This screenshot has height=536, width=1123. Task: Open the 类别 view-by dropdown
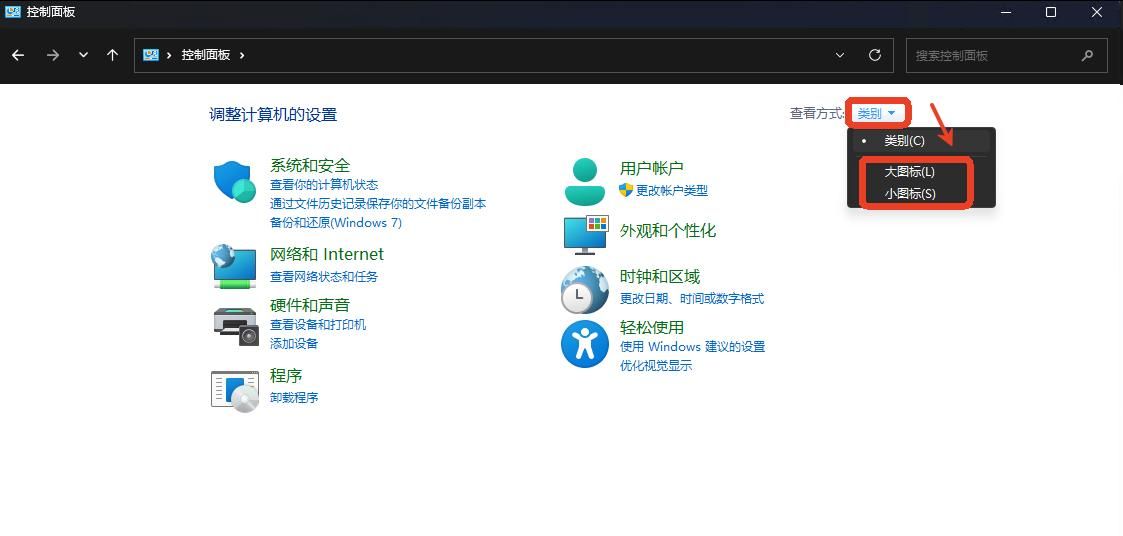[x=877, y=113]
